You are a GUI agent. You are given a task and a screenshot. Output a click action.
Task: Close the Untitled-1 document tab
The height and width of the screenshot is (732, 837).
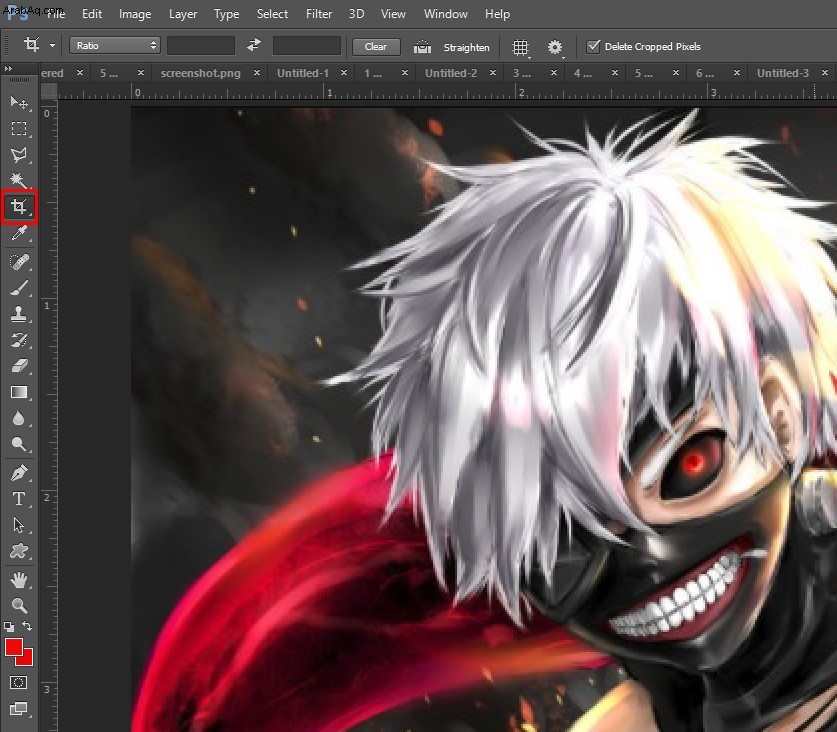(x=344, y=73)
